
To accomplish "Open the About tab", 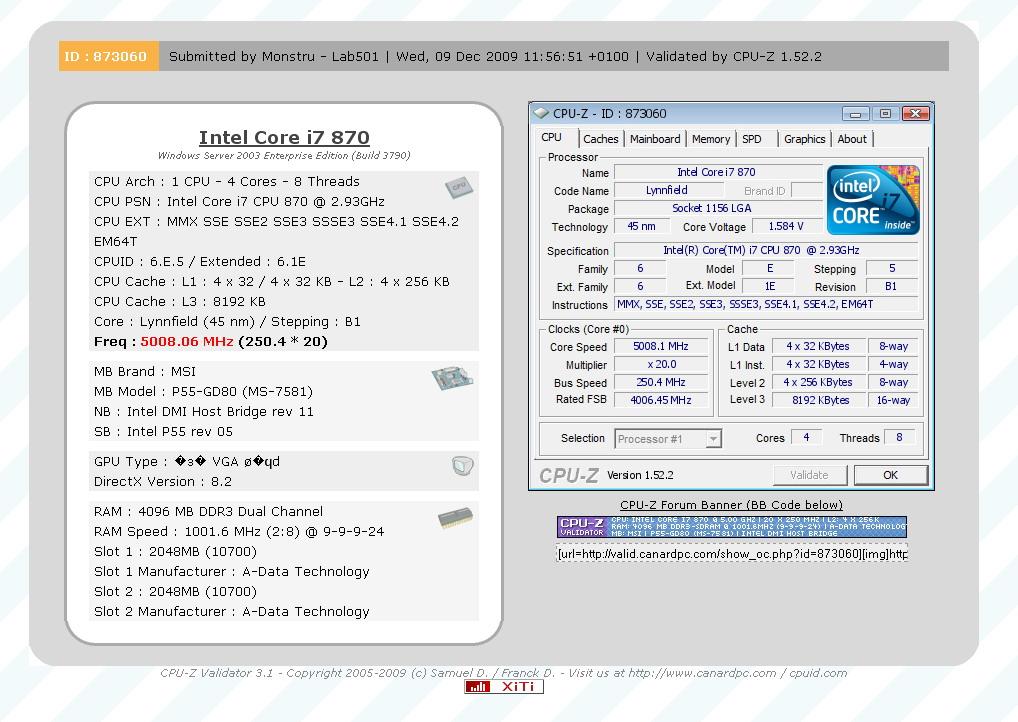I will [x=852, y=139].
